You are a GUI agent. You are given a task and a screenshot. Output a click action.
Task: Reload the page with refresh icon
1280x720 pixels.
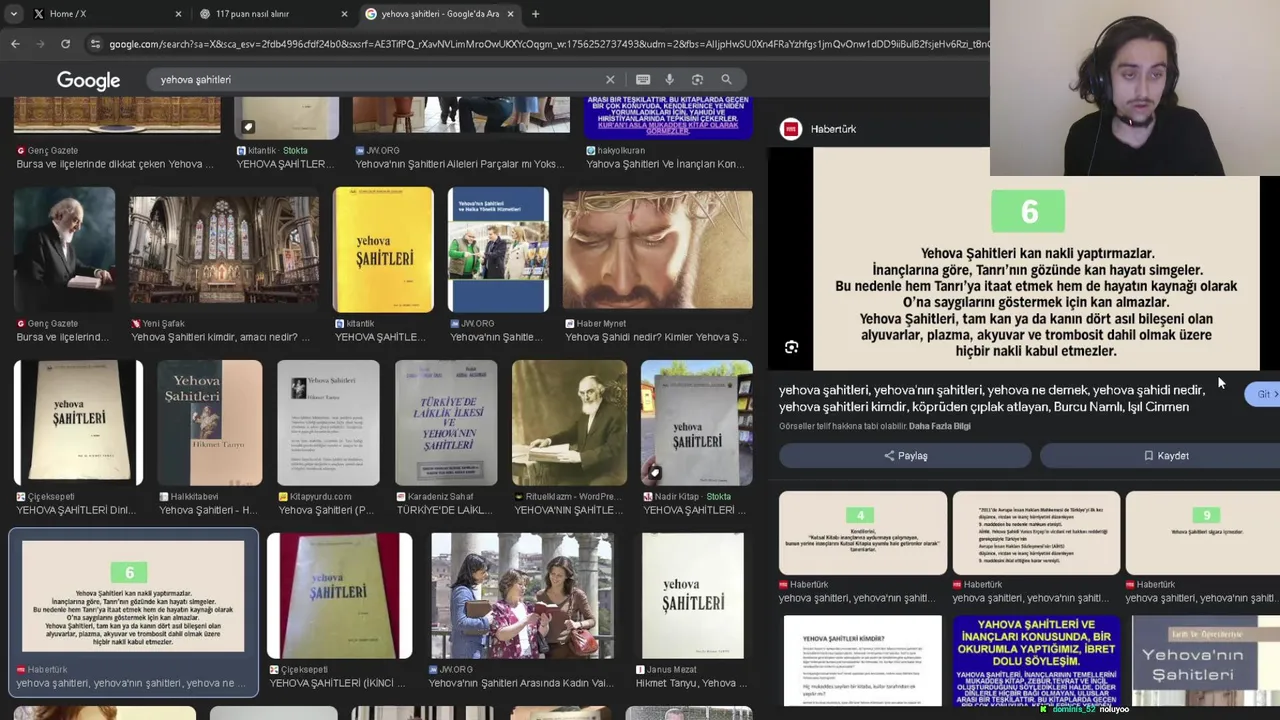click(x=65, y=44)
